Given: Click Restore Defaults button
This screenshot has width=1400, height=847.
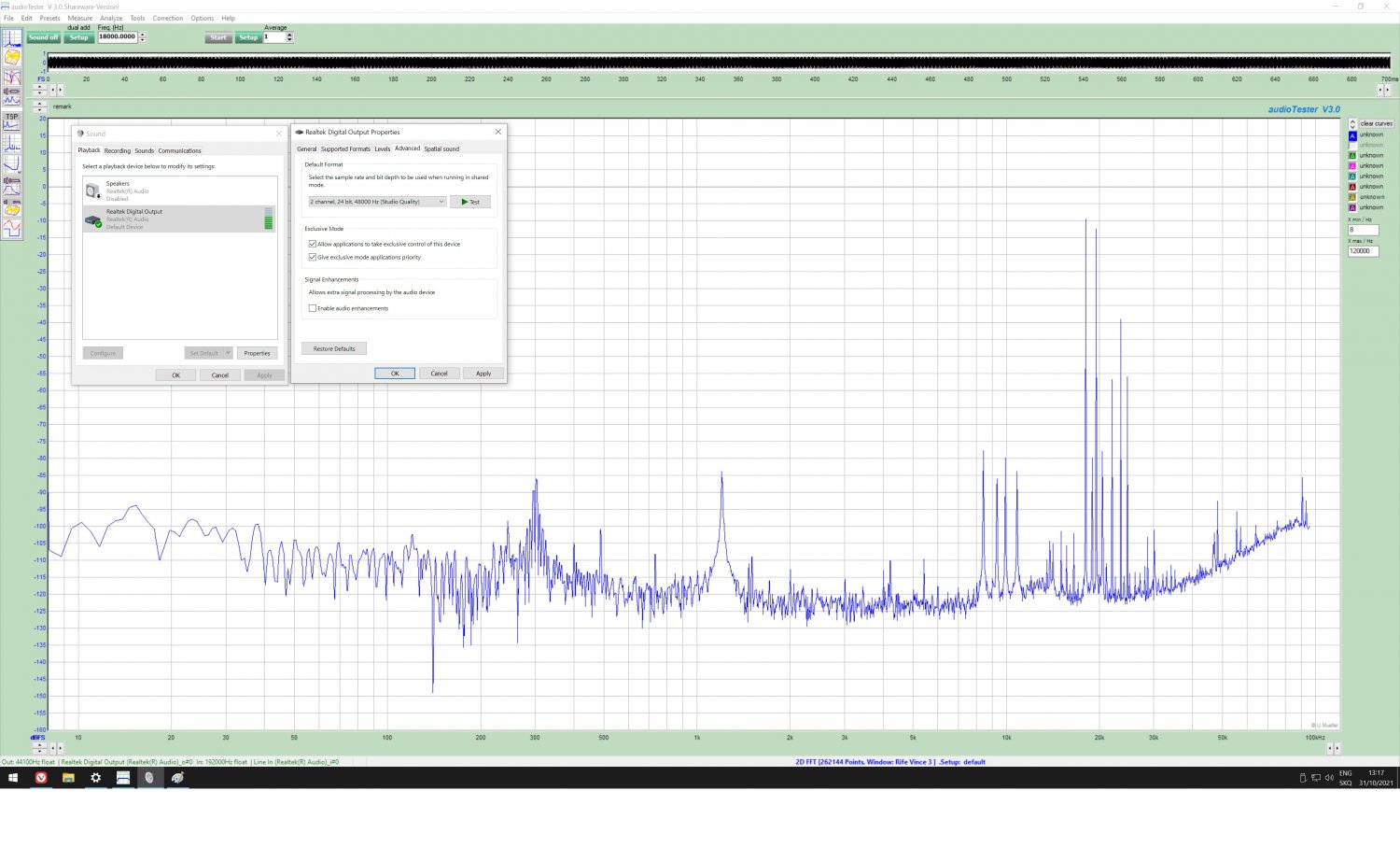Looking at the screenshot, I should [x=334, y=348].
